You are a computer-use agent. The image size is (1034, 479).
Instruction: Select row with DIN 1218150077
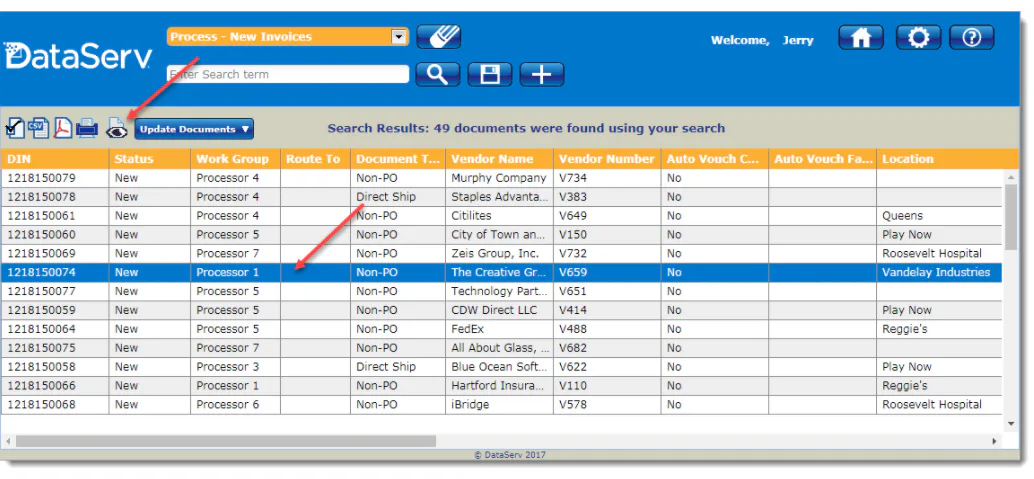[x=501, y=291]
